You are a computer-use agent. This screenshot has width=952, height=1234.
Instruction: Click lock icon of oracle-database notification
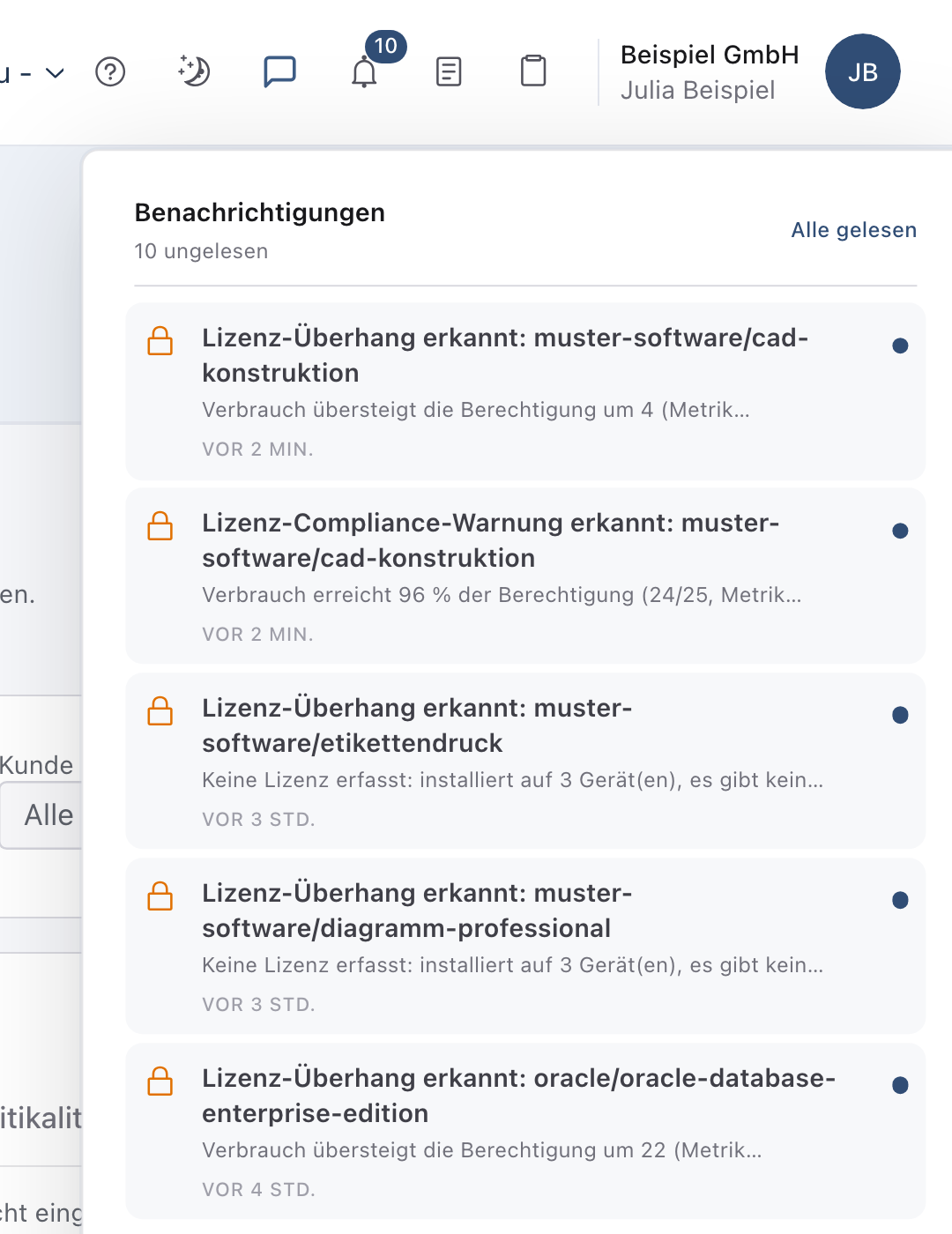[x=160, y=1082]
